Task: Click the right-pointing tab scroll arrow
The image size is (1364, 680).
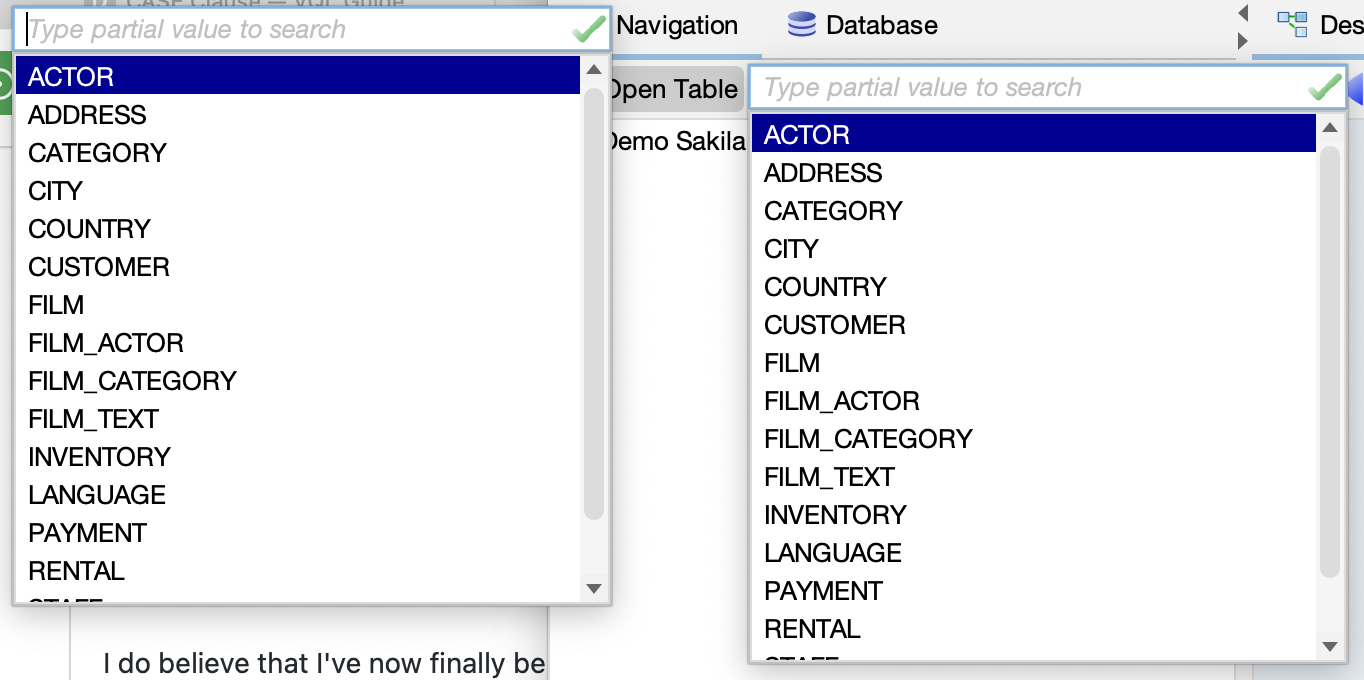Action: 1243,41
